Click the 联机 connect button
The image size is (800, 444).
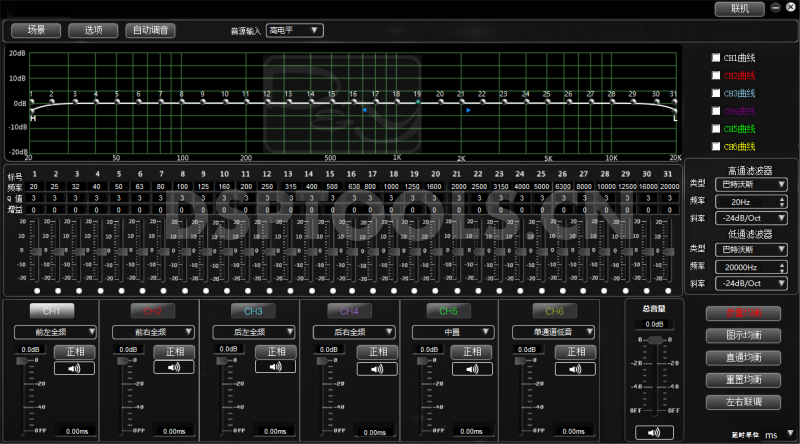pyautogui.click(x=739, y=8)
